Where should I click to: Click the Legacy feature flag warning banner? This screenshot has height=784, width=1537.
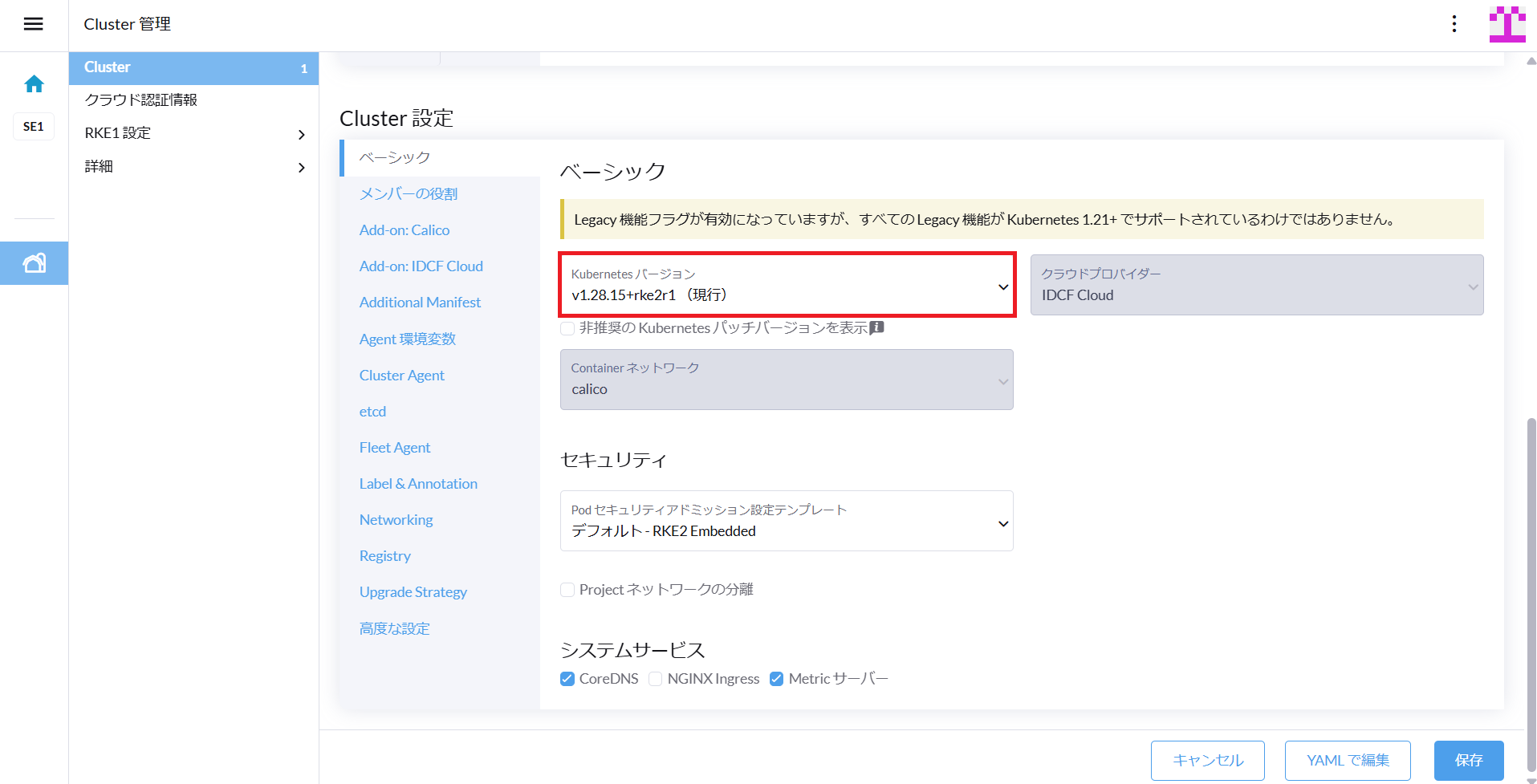(1022, 219)
